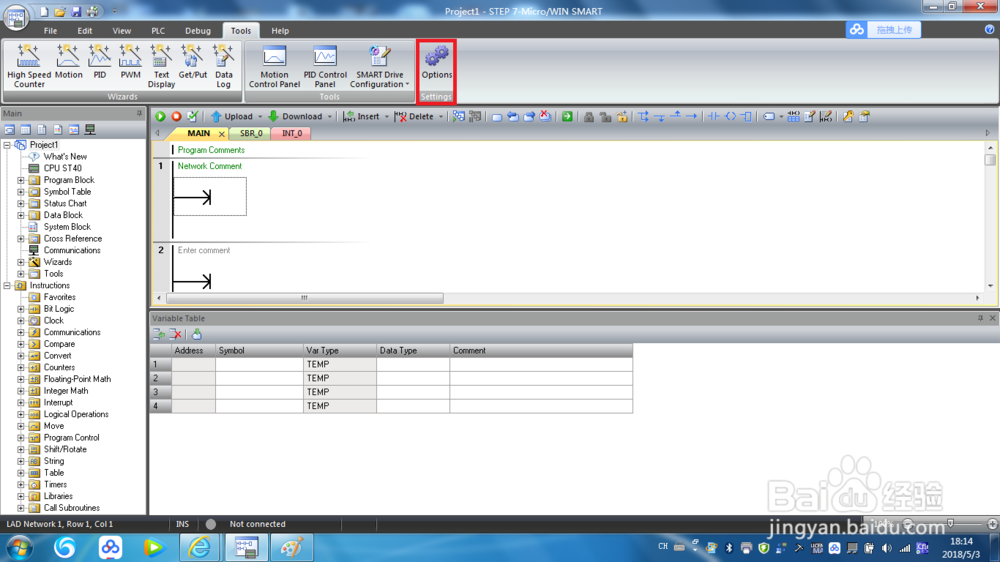Screen dimensions: 1000x562
Task: Click the editor horizontal scrollbar
Action: [x=304, y=298]
